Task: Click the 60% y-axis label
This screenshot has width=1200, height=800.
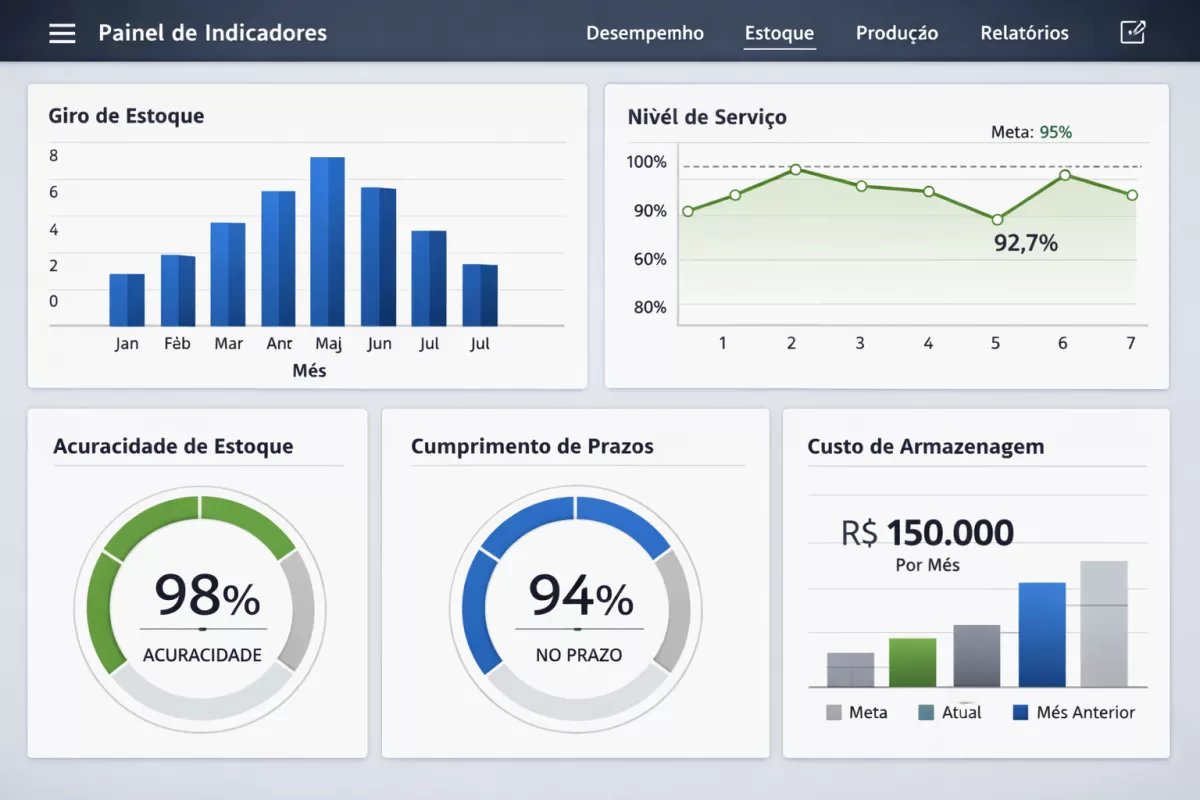Action: click(x=650, y=259)
